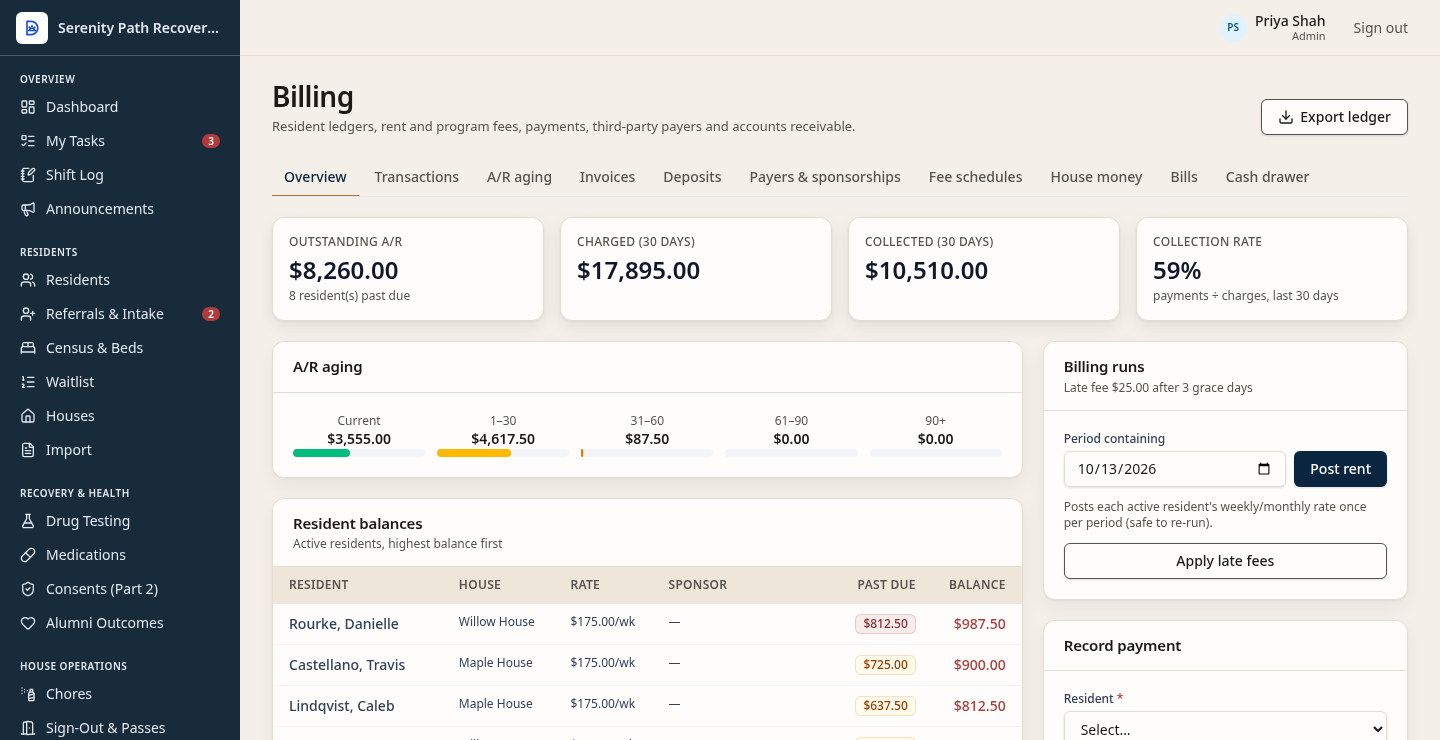Click the Referrals & Intake icon
This screenshot has height=740, width=1440.
pyautogui.click(x=28, y=314)
